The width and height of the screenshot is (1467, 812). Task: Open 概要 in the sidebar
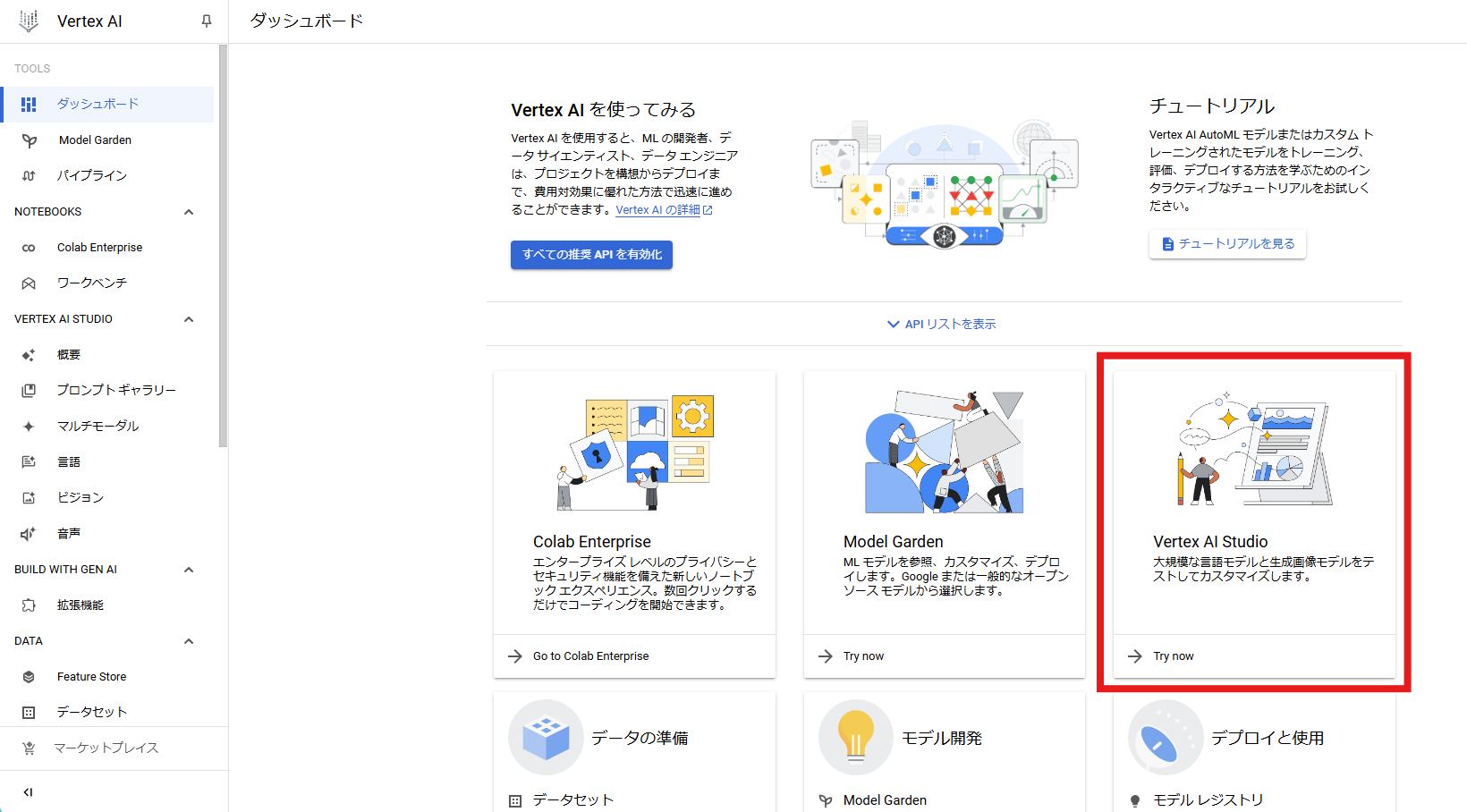pyautogui.click(x=107, y=355)
